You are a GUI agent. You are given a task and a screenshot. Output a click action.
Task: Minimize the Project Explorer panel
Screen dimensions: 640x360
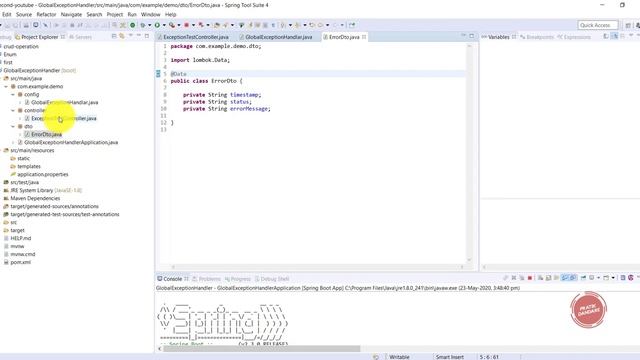[139, 36]
